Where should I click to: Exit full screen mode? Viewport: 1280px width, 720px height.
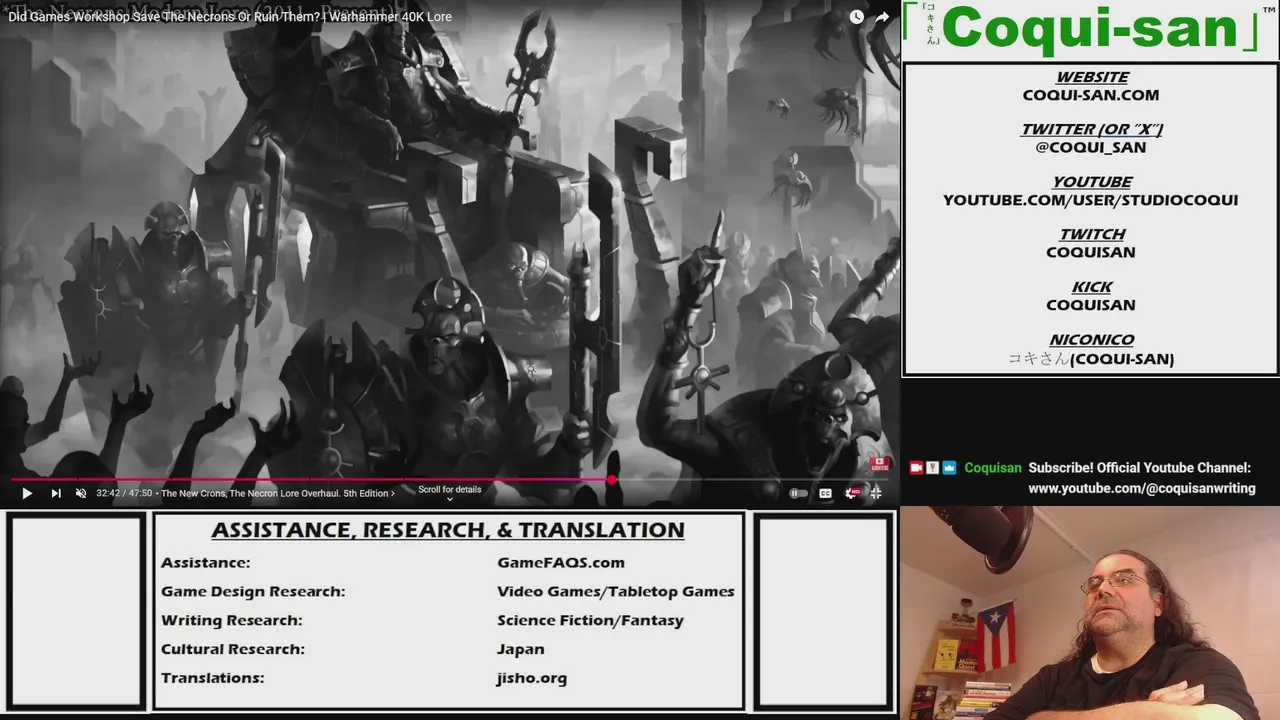[x=876, y=493]
